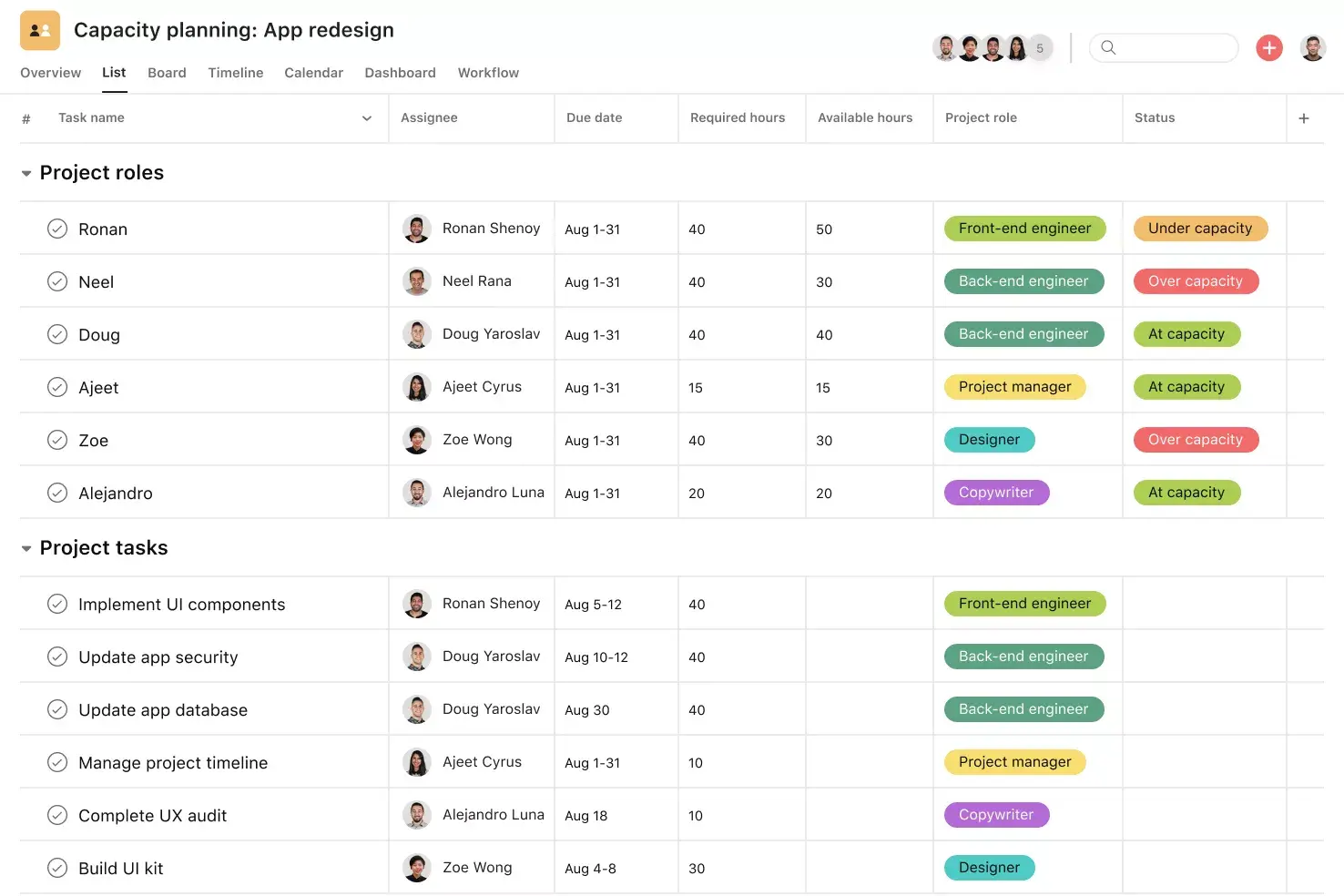The height and width of the screenshot is (896, 1344).
Task: Click the team icon next to project title
Action: 39,29
